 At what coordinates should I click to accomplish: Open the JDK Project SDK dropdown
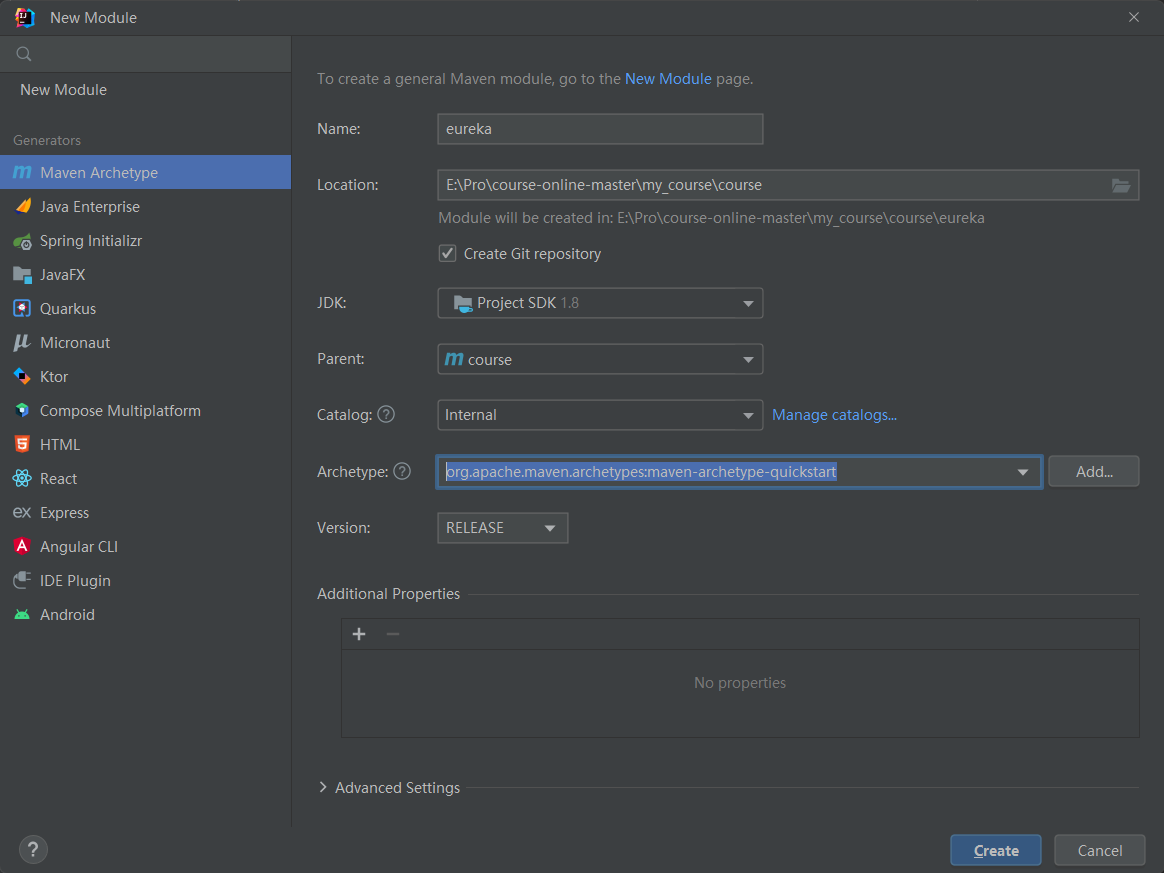click(x=600, y=303)
